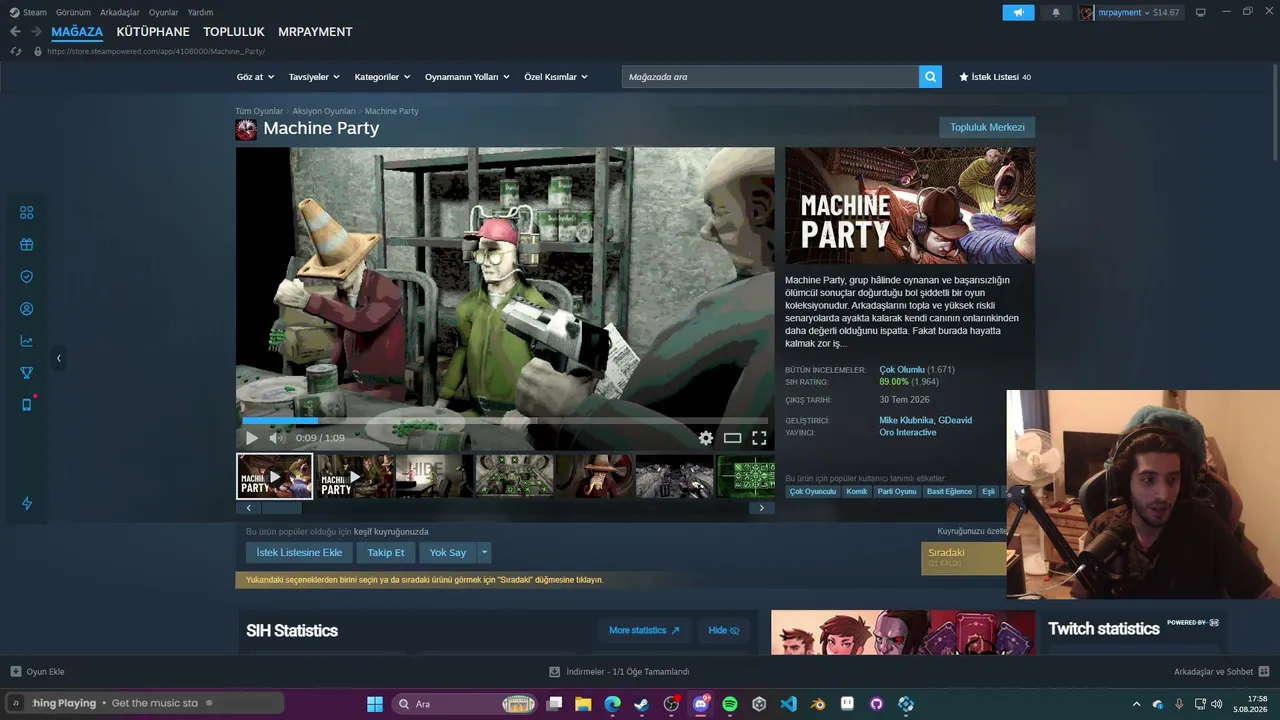Click the Takip Et button
This screenshot has width=1280, height=720.
(x=386, y=552)
